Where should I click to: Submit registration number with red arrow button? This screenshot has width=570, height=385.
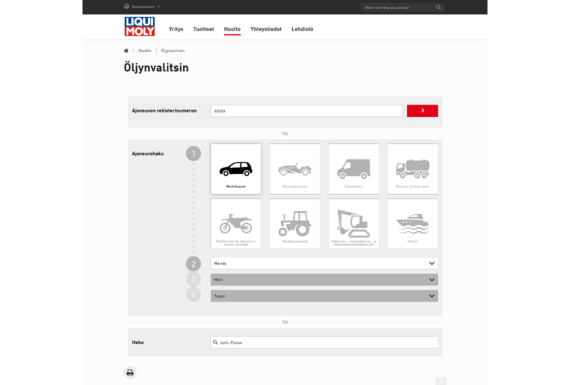422,111
